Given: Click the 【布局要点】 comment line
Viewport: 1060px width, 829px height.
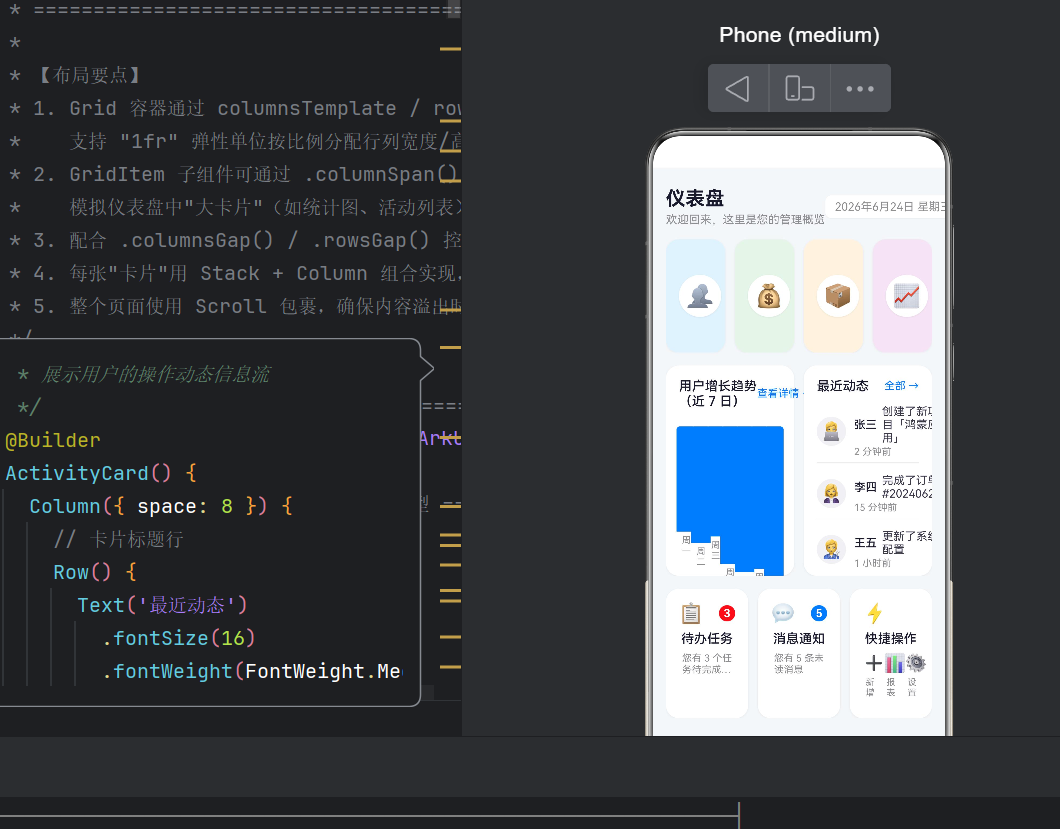Looking at the screenshot, I should [x=88, y=75].
